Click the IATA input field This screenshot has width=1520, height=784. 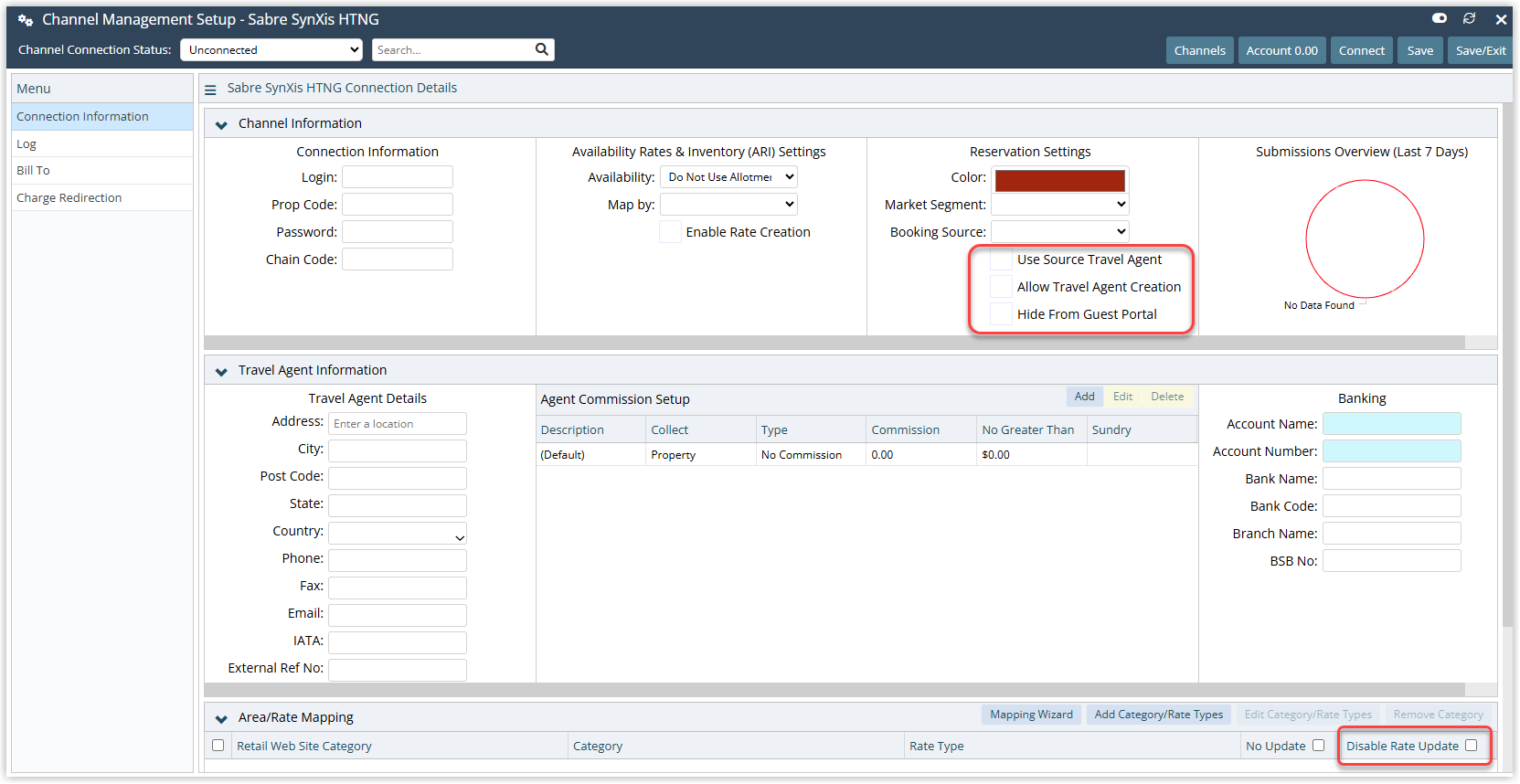tap(398, 643)
